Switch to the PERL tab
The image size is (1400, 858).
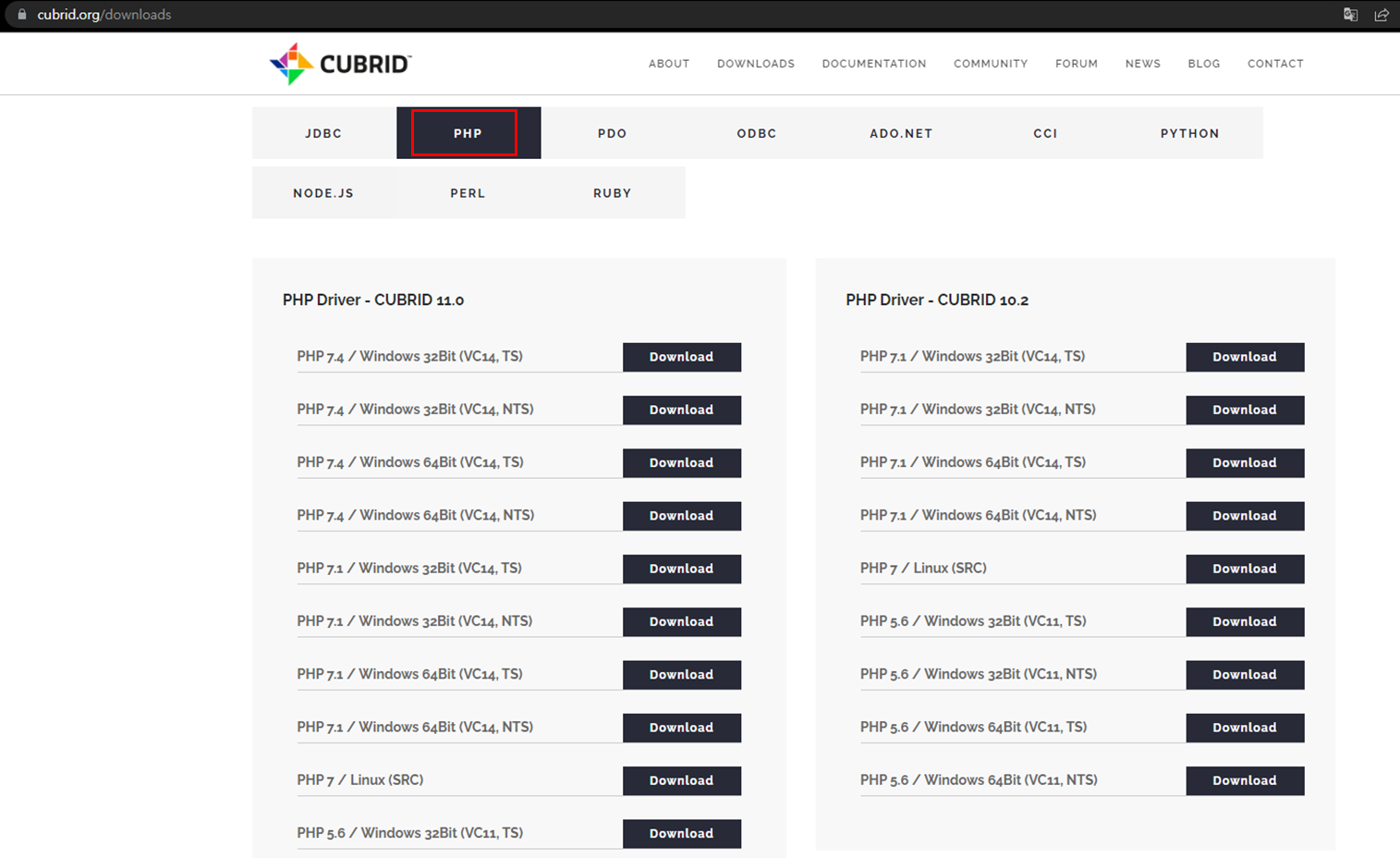[469, 193]
